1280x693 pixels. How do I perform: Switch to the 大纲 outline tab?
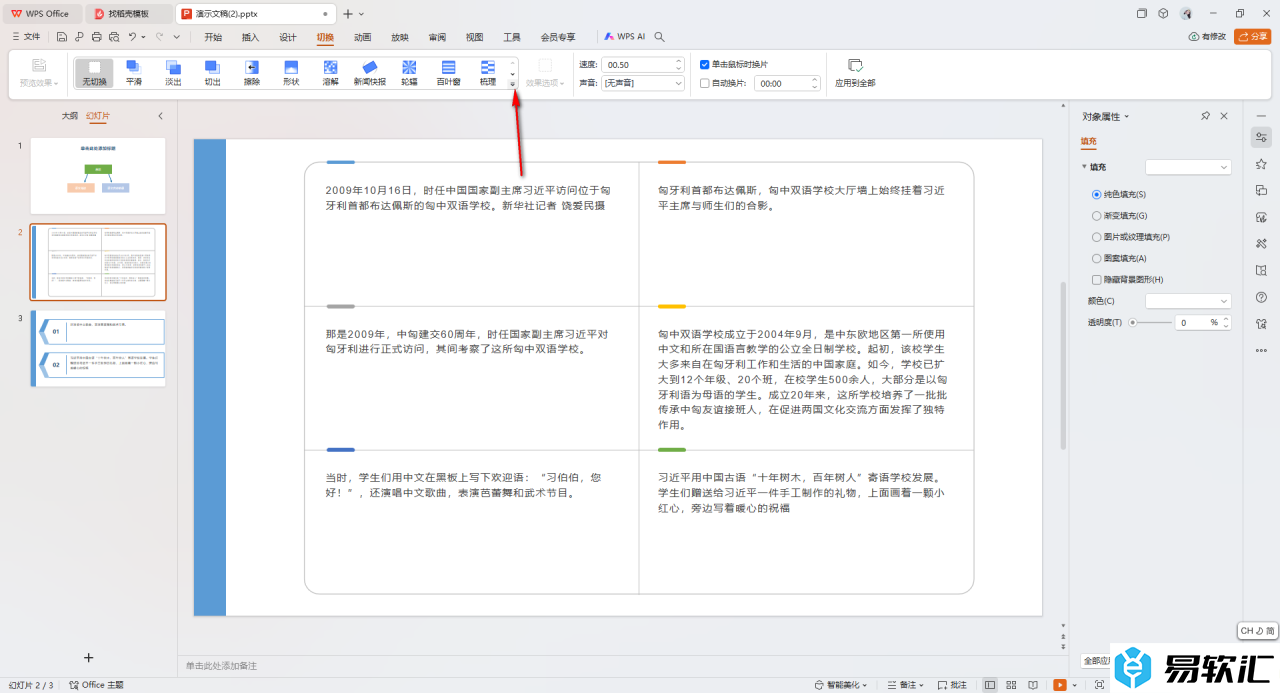click(x=69, y=116)
